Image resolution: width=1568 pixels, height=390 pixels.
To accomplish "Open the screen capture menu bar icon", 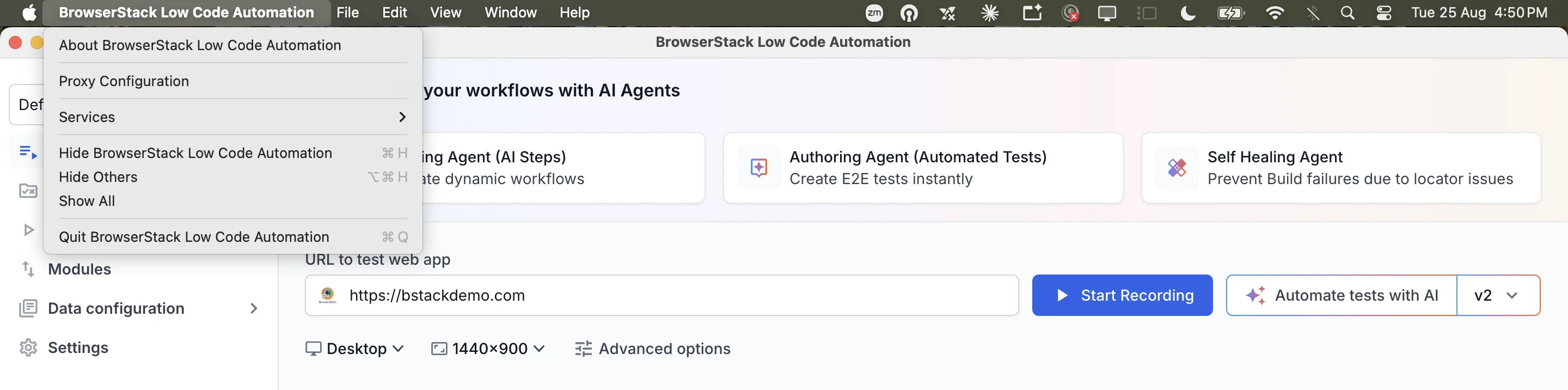I will pos(1032,13).
